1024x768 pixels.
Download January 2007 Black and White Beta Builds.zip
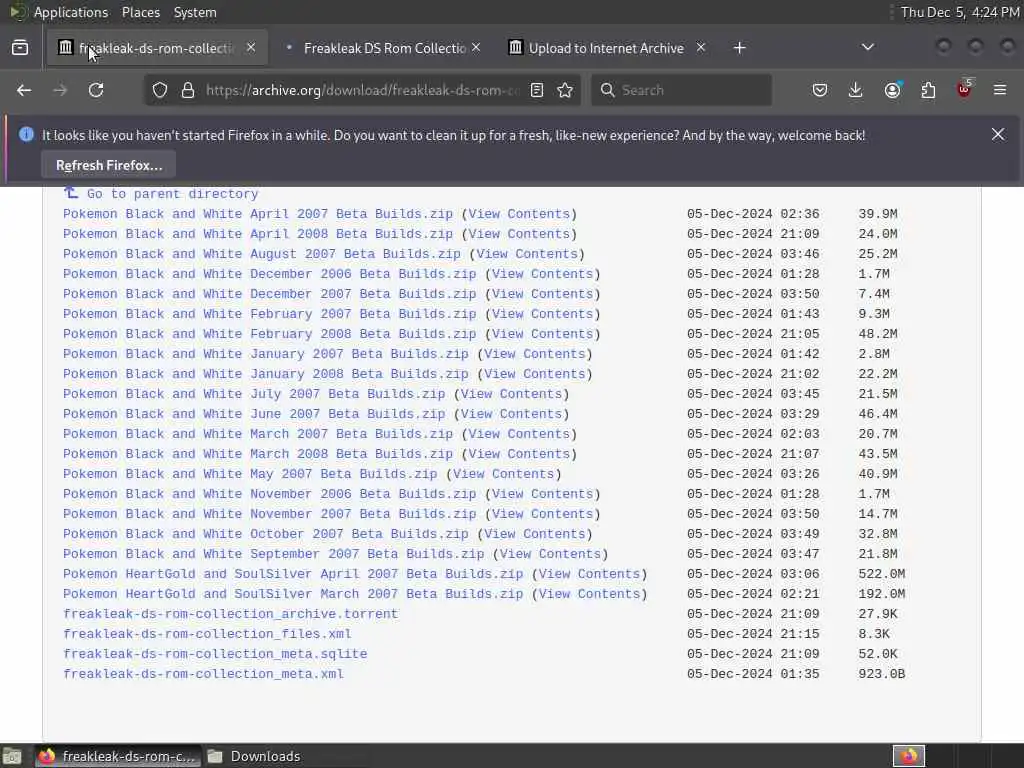pyautogui.click(x=266, y=354)
